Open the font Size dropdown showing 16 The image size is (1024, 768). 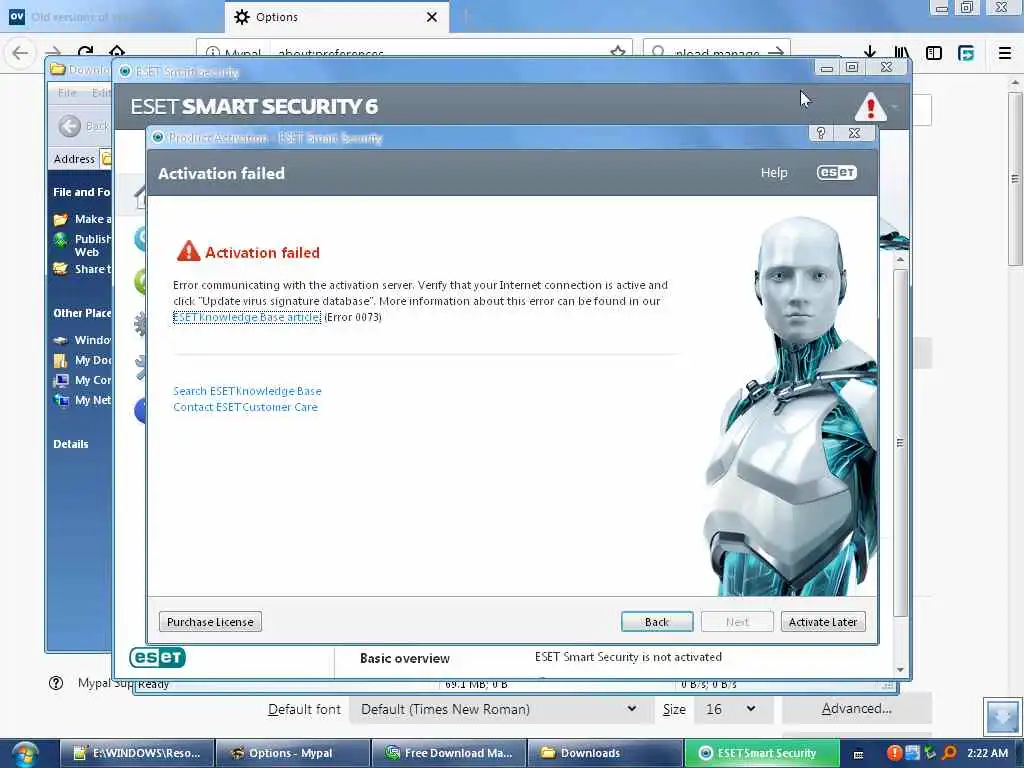click(734, 709)
